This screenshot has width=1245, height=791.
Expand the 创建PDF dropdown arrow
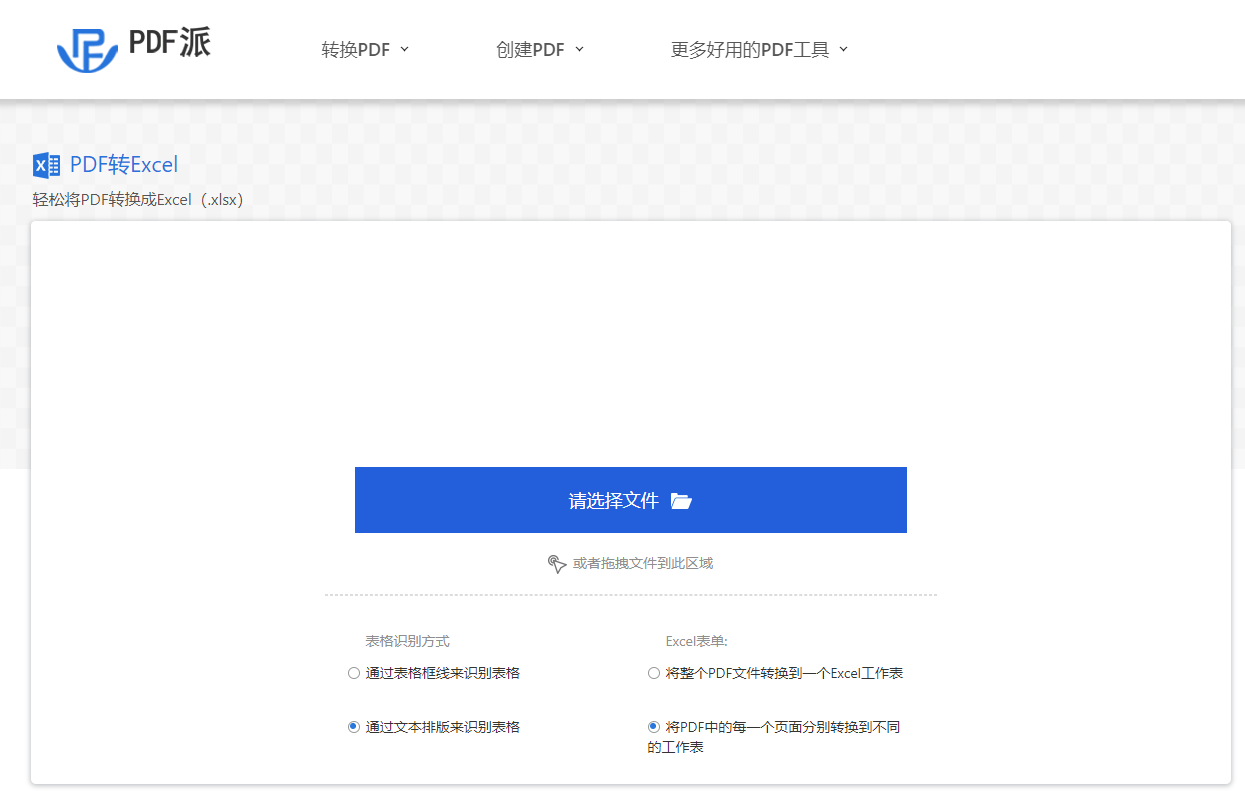580,49
